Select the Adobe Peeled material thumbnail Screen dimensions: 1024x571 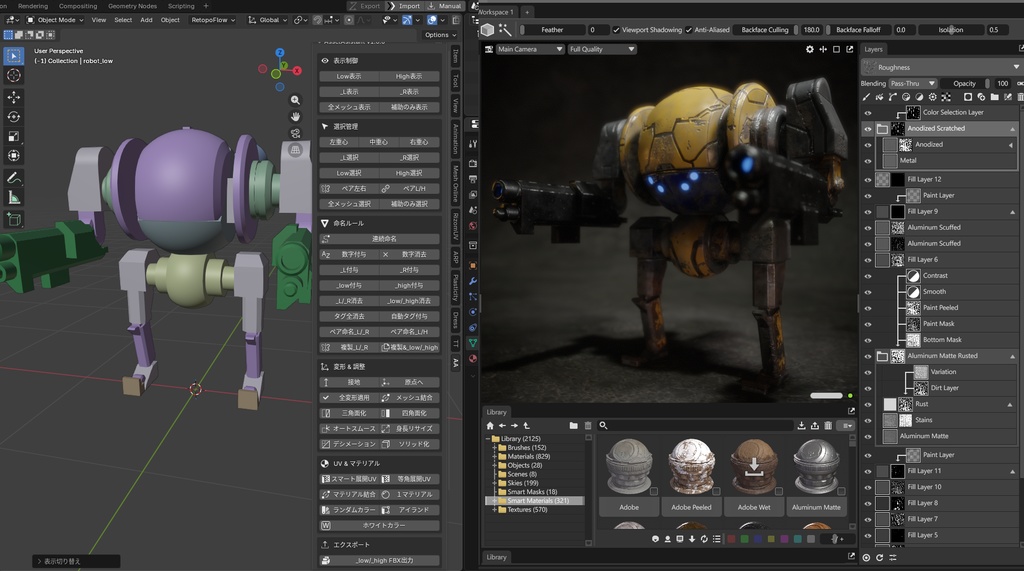[692, 465]
